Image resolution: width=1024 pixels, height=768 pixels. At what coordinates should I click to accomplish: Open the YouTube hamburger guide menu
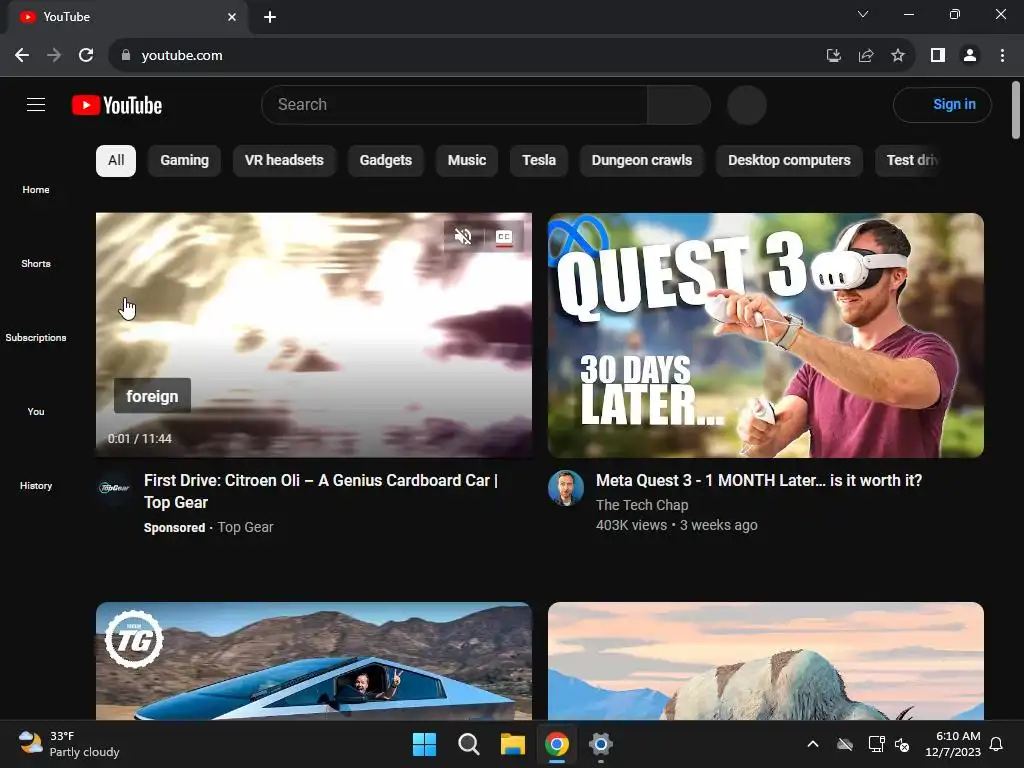coord(36,104)
